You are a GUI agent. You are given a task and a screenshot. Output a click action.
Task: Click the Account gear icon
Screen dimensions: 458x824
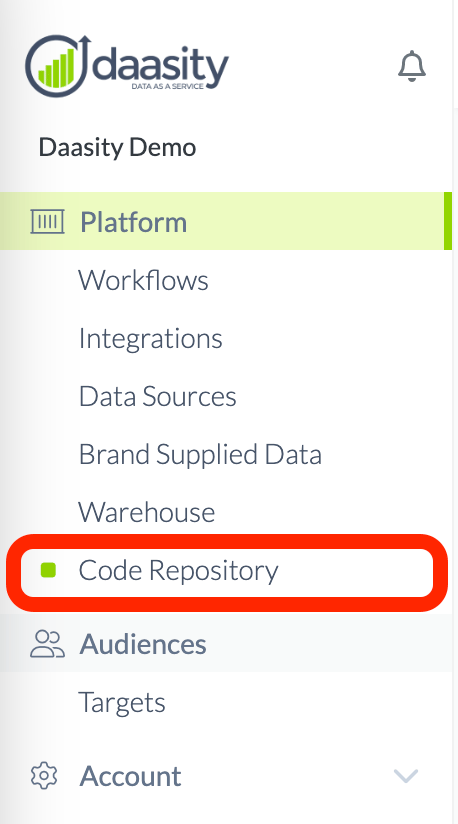coord(44,776)
